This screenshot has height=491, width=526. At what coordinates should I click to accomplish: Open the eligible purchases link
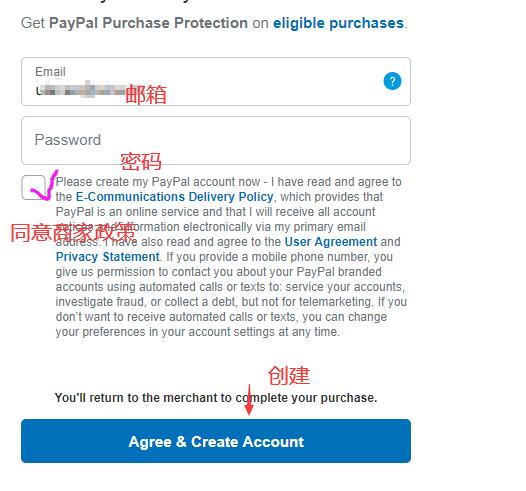click(x=338, y=23)
